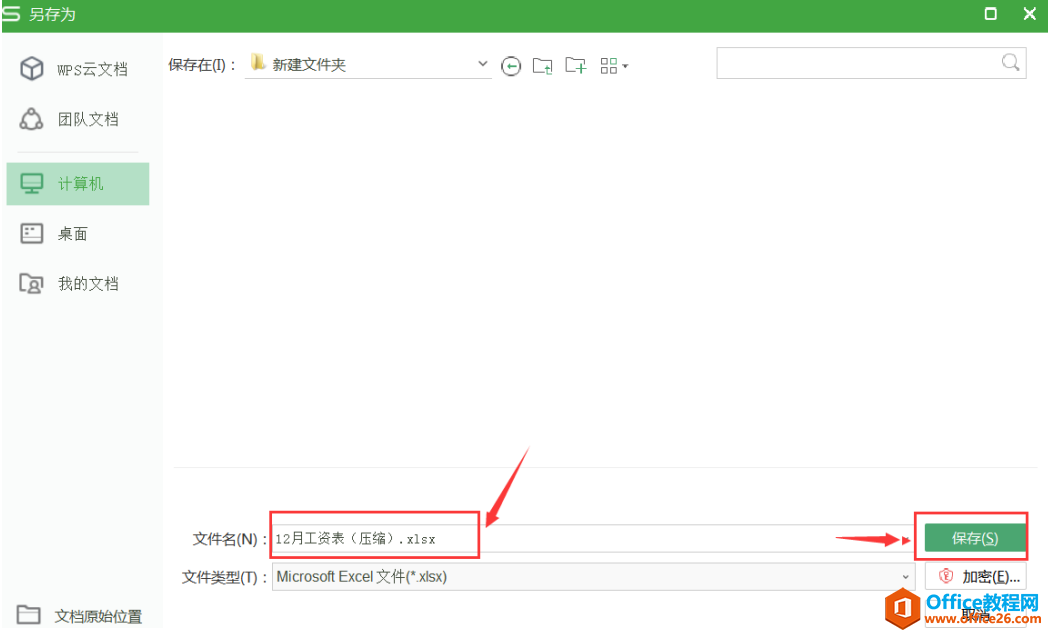Click the 新建文件夹 folder icon
The image size is (1048, 636).
pyautogui.click(x=258, y=63)
